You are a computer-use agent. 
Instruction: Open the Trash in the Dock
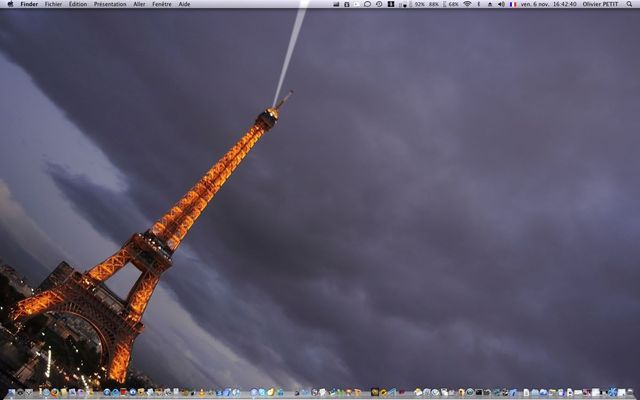click(x=628, y=393)
